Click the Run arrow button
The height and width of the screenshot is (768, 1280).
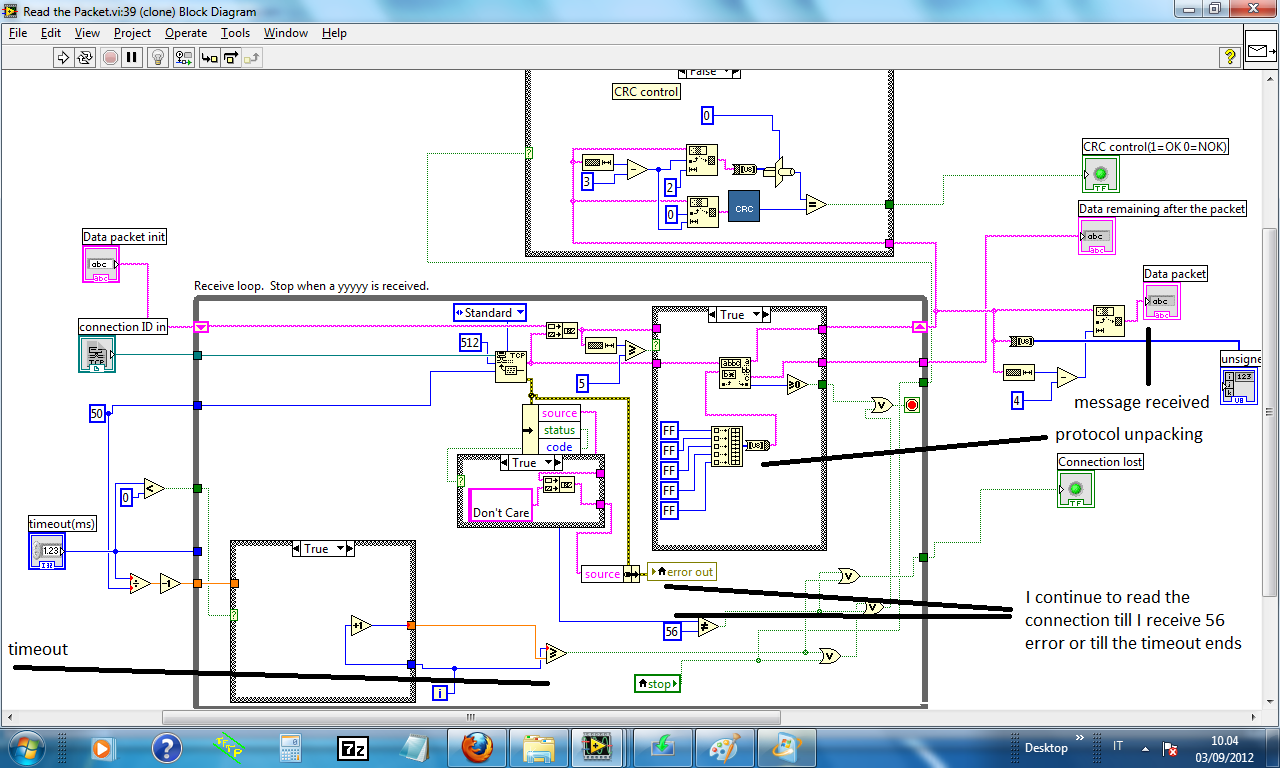pos(64,58)
